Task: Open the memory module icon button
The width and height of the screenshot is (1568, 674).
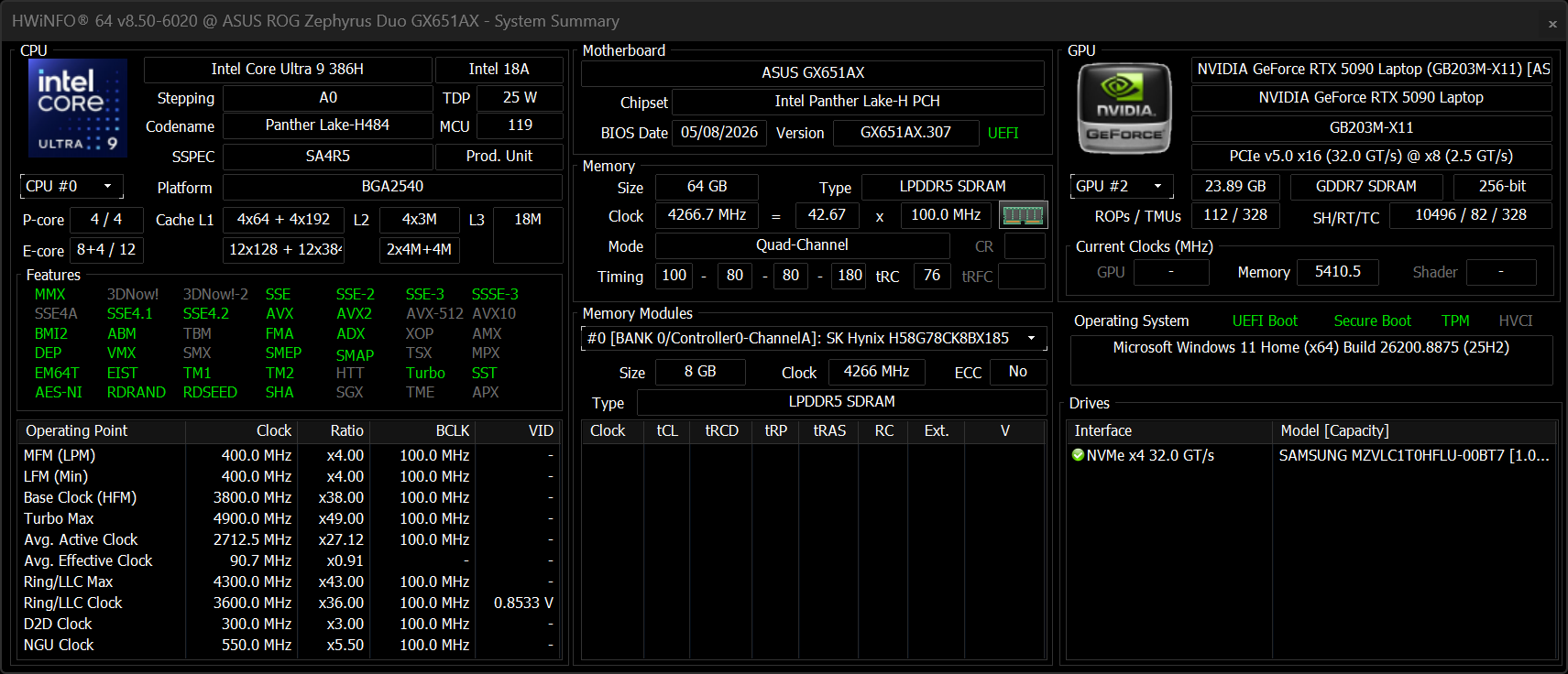Action: (1023, 215)
